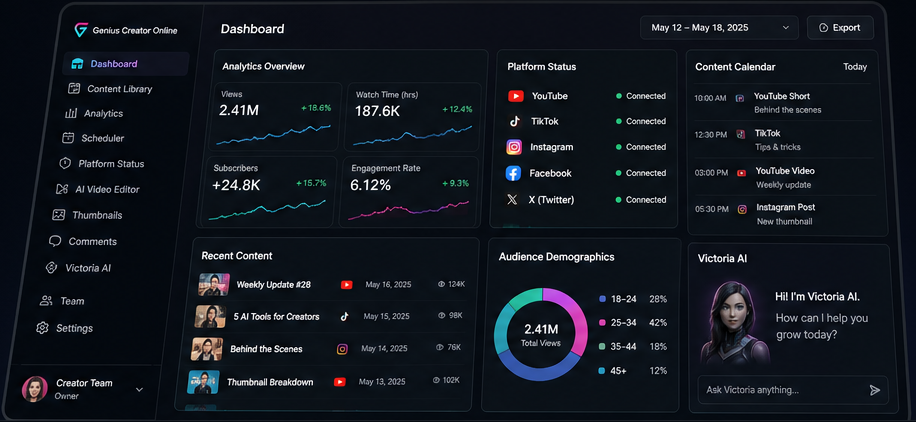Click the views eye icon beside 124K
Image resolution: width=916 pixels, height=422 pixels.
pyautogui.click(x=441, y=284)
